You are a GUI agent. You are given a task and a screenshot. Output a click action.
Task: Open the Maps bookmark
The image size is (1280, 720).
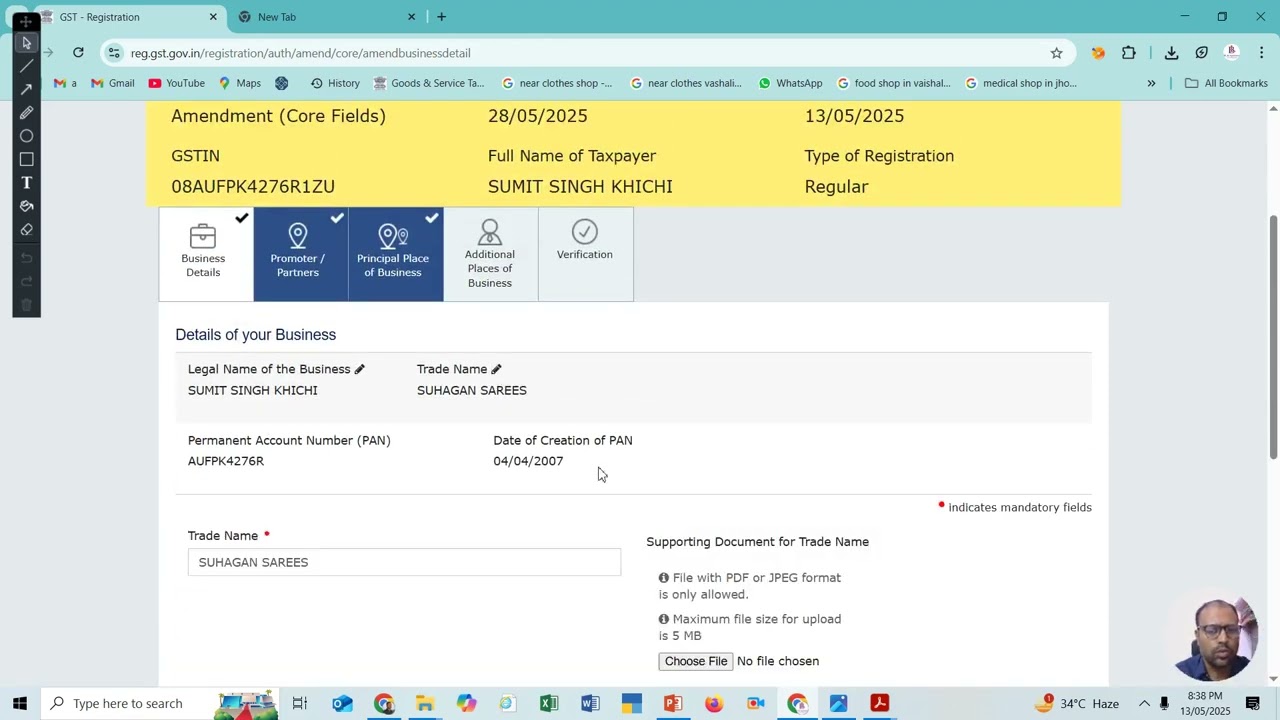coord(240,83)
